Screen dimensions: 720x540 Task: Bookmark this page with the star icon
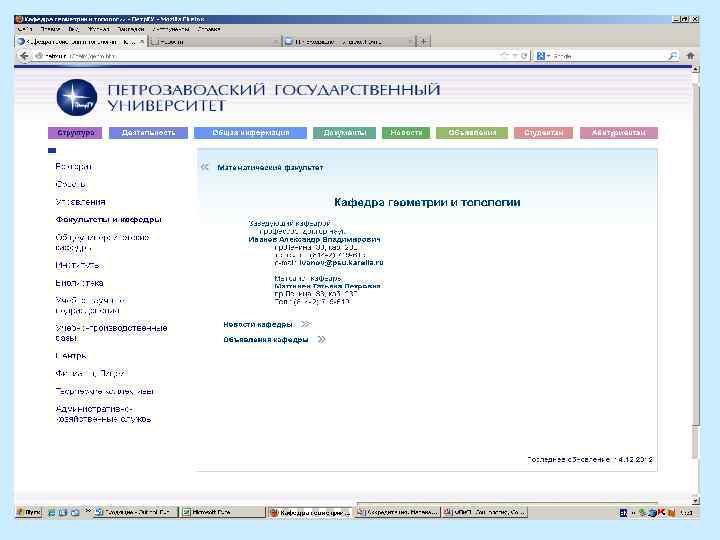[505, 56]
